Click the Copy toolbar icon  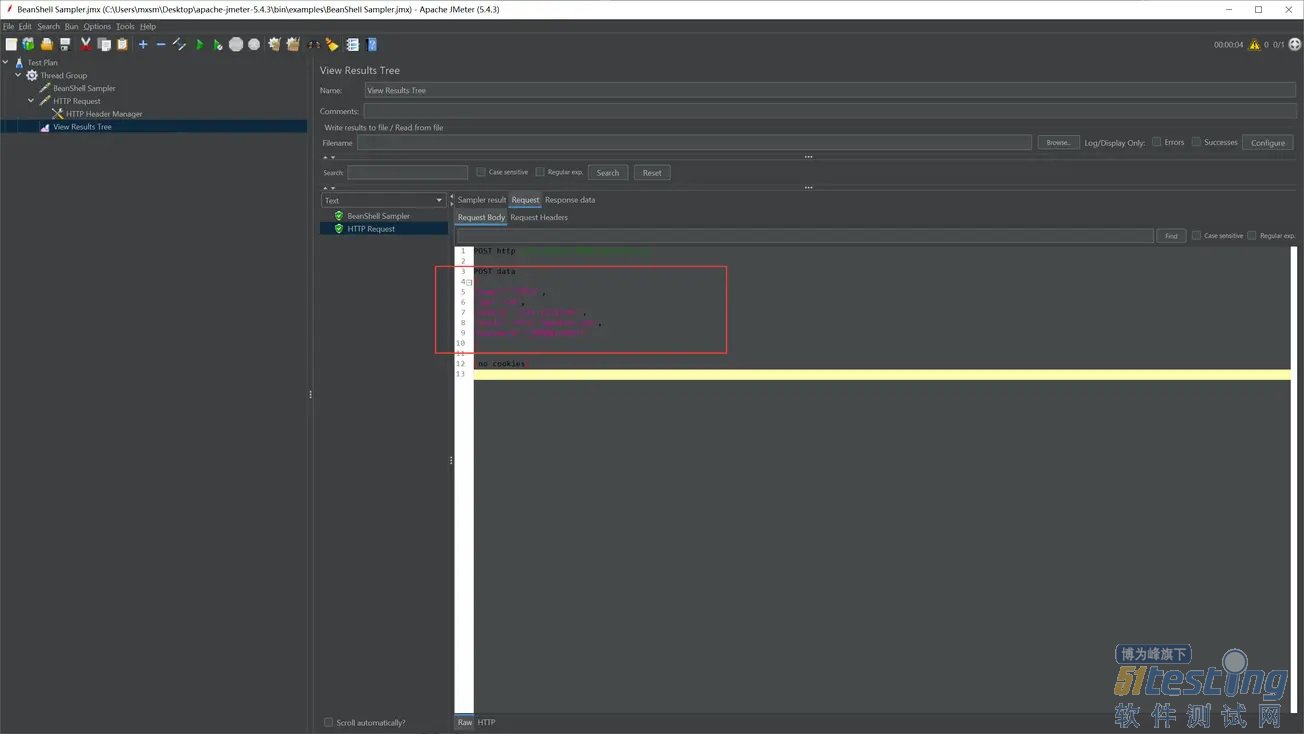[x=104, y=44]
